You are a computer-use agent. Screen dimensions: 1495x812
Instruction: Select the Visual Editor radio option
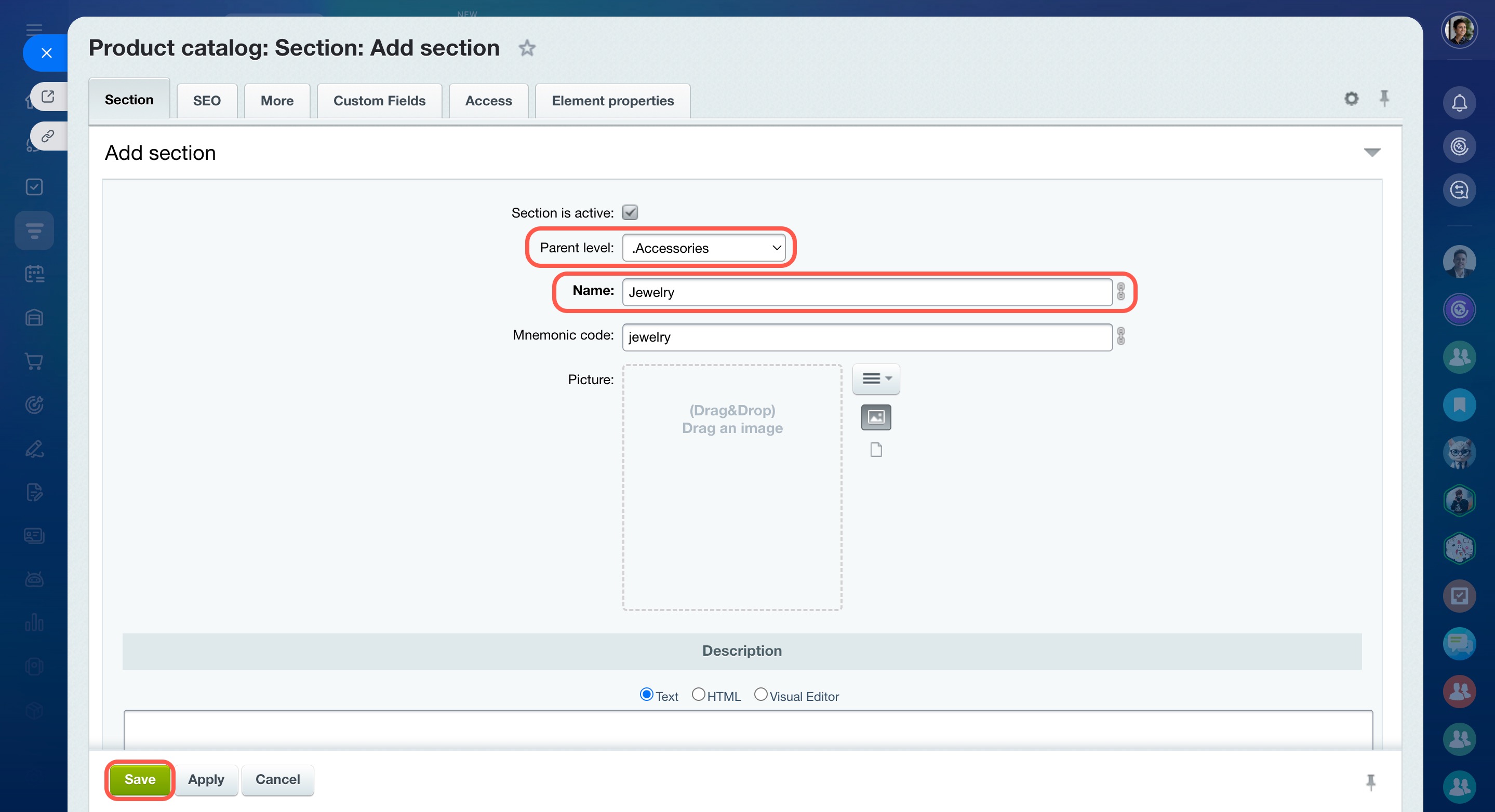coord(760,694)
